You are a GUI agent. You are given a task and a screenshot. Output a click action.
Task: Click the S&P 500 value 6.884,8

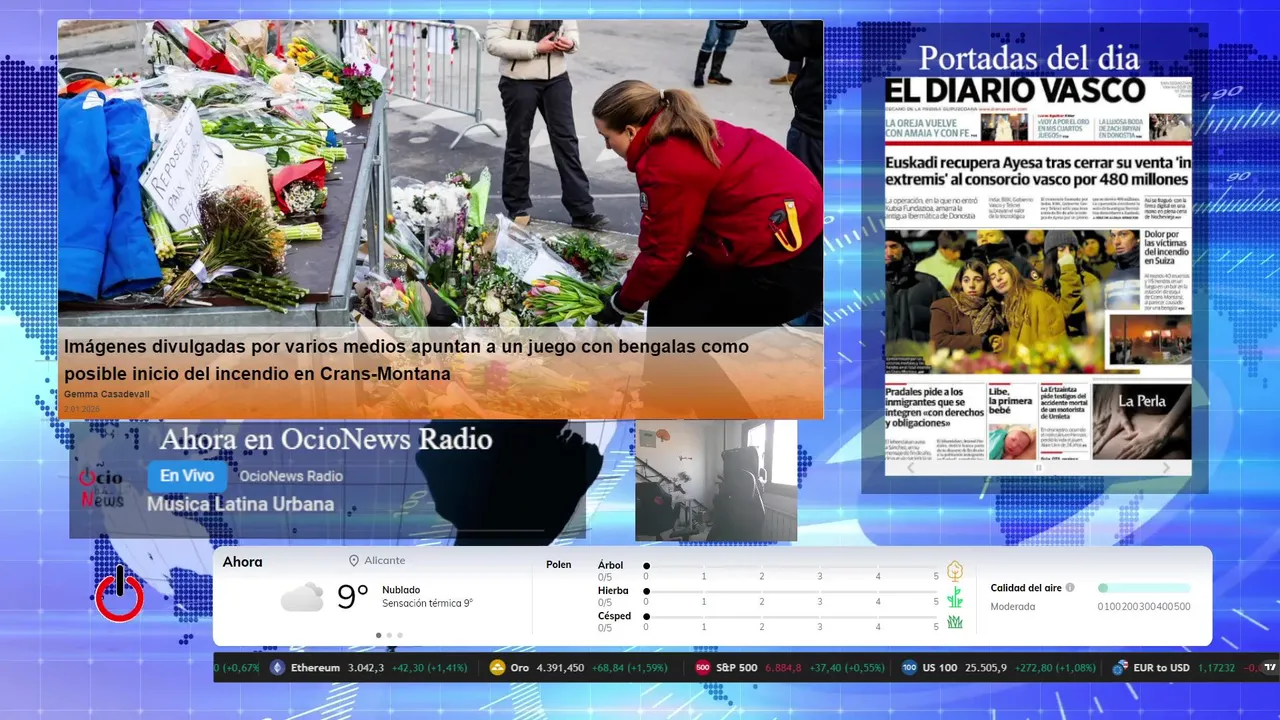tap(783, 668)
